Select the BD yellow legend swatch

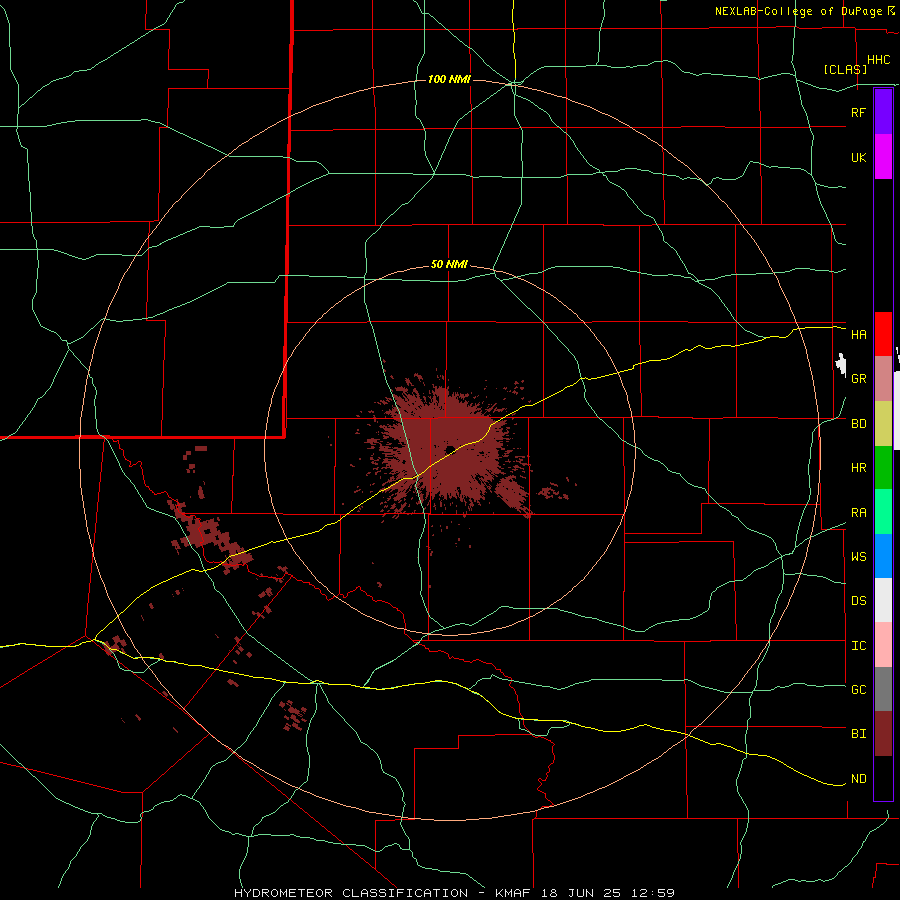tap(883, 424)
